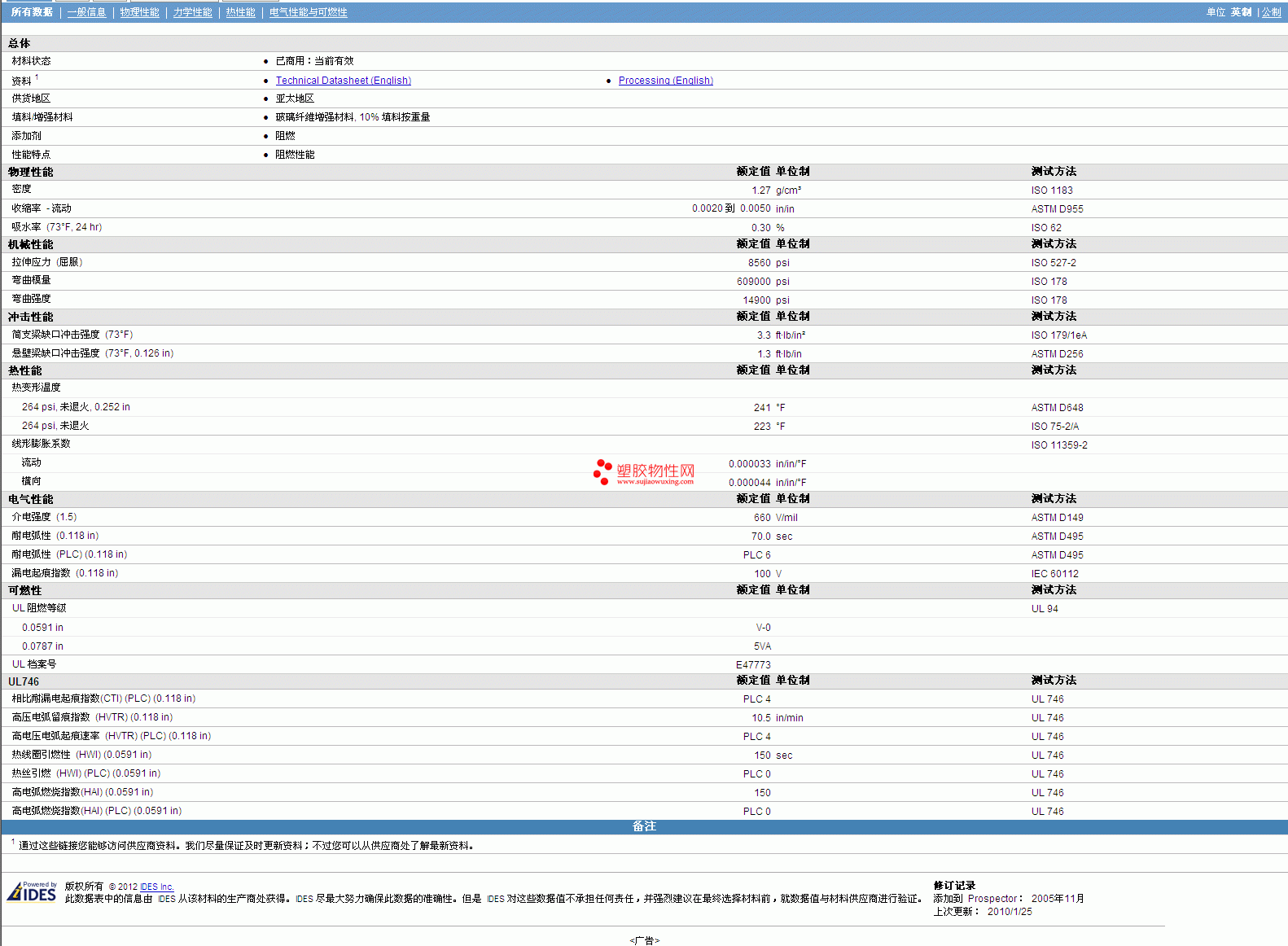This screenshot has height=946, width=1288.
Task: Select 英制 units option
Action: [1241, 12]
